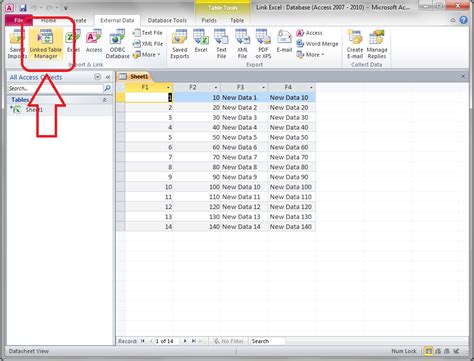Collapse the navigation pane with shutter button
Image resolution: width=474 pixels, height=361 pixels.
(108, 77)
